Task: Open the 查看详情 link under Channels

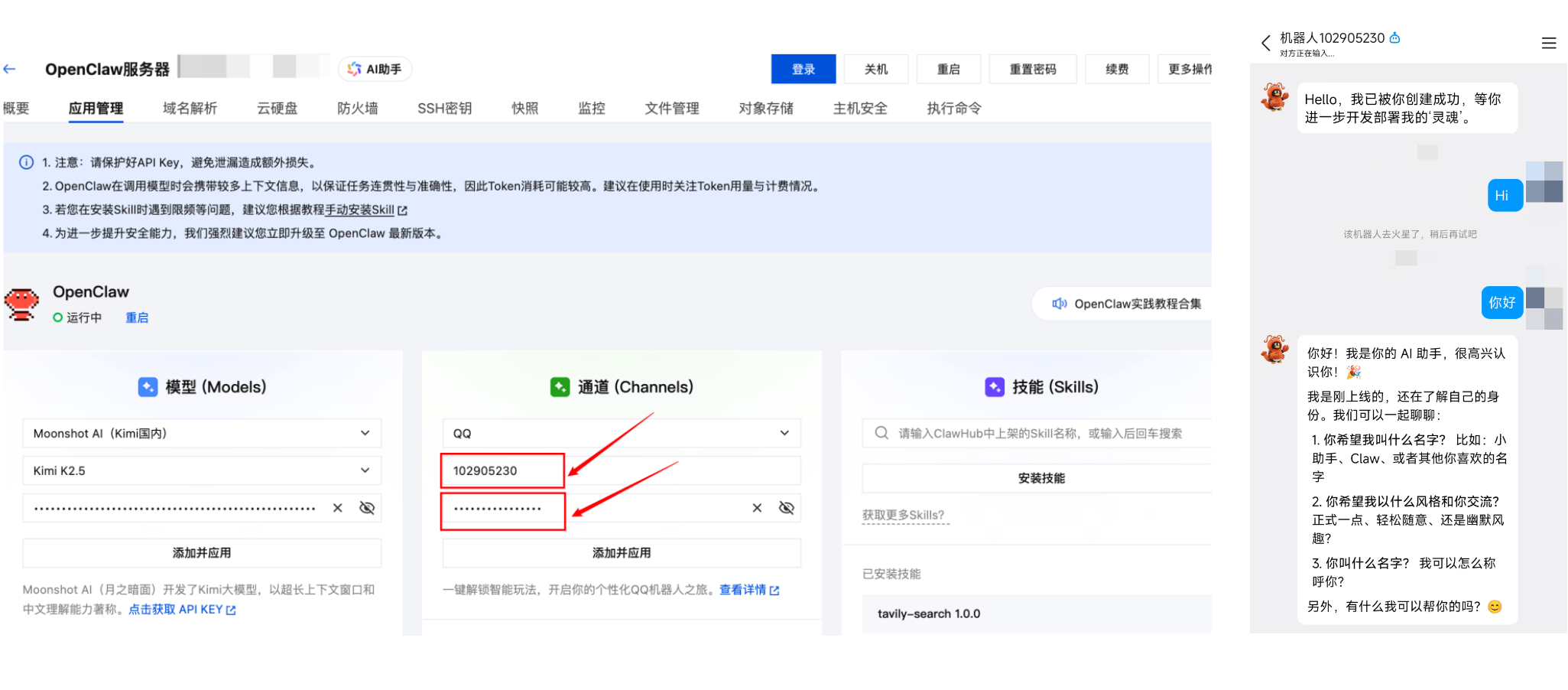Action: pyautogui.click(x=749, y=590)
